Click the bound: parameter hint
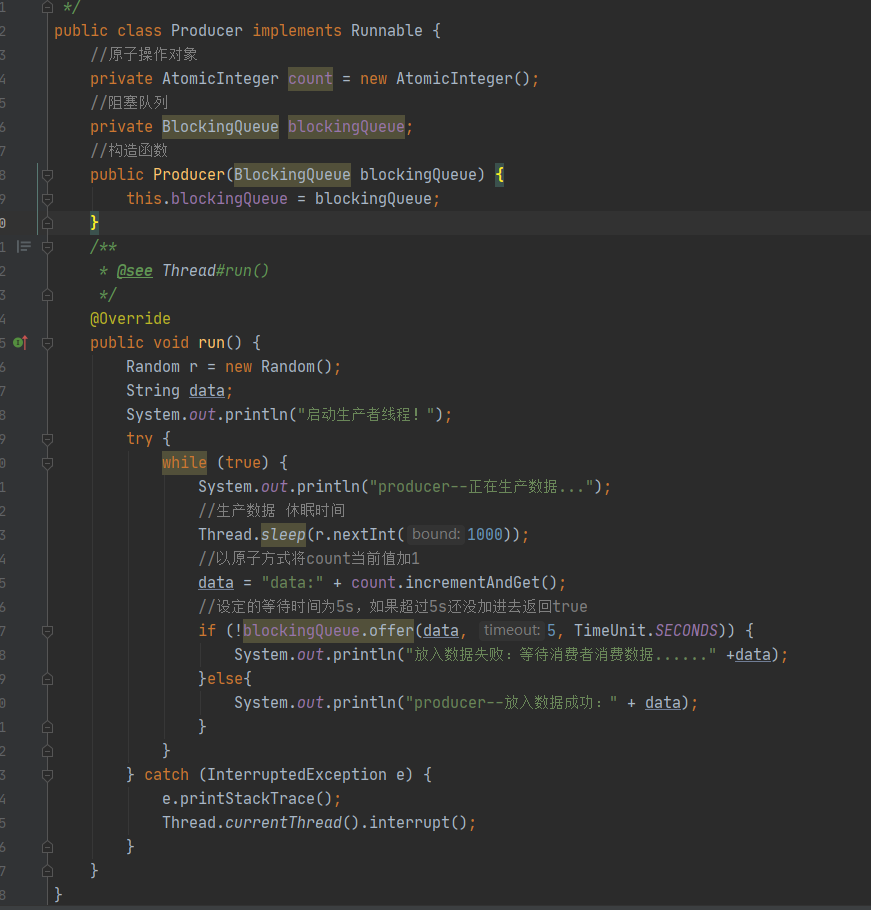This screenshot has height=910, width=871. pyautogui.click(x=435, y=534)
